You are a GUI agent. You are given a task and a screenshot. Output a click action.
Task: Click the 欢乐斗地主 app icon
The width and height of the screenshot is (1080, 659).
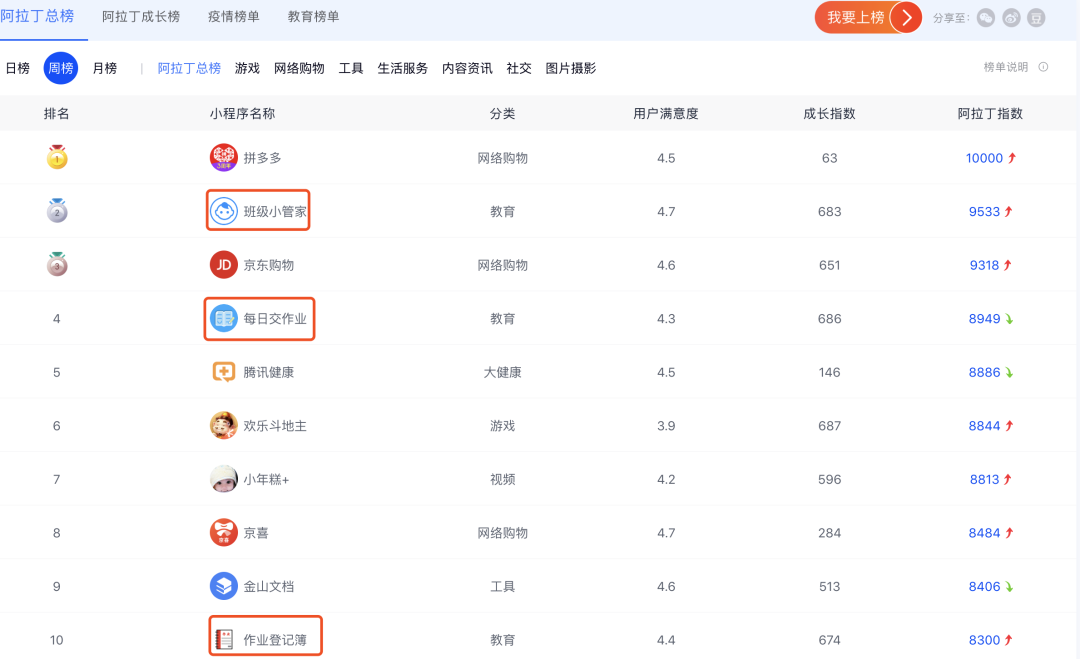(223, 426)
